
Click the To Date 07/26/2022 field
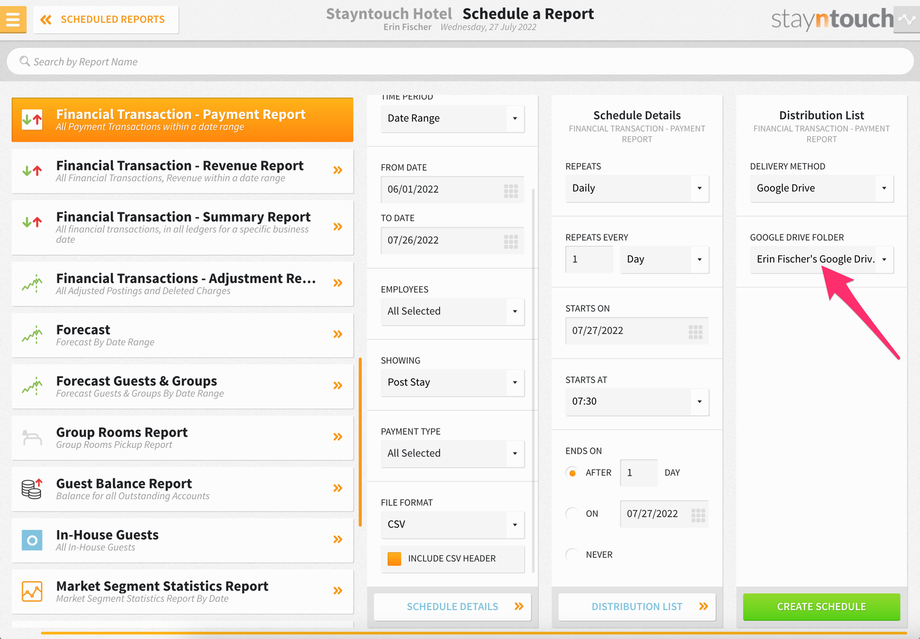[452, 241]
